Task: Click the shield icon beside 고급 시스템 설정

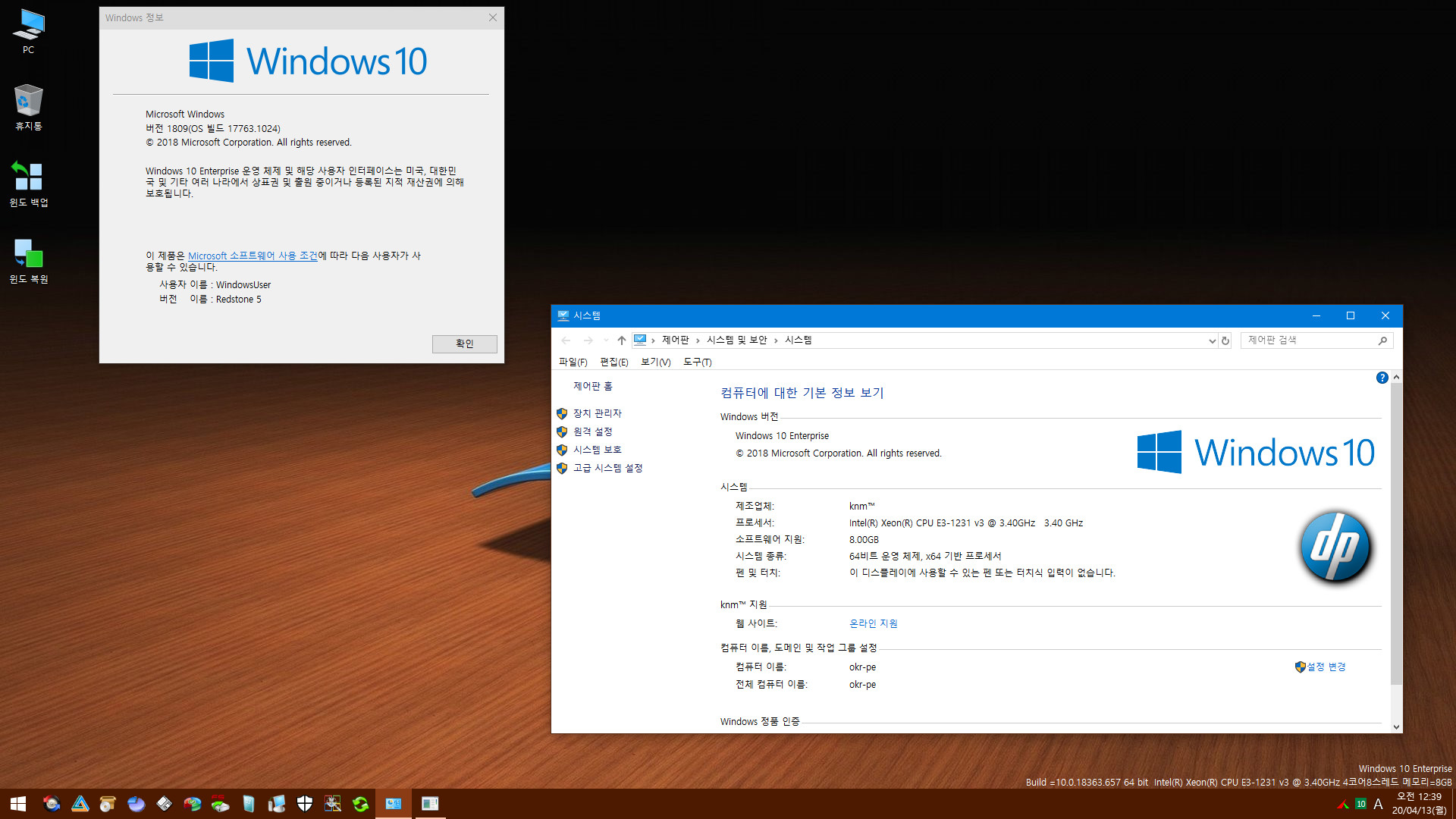Action: [562, 468]
